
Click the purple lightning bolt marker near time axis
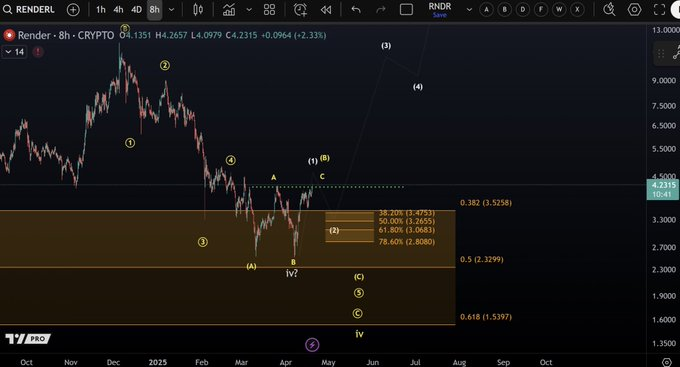(312, 345)
